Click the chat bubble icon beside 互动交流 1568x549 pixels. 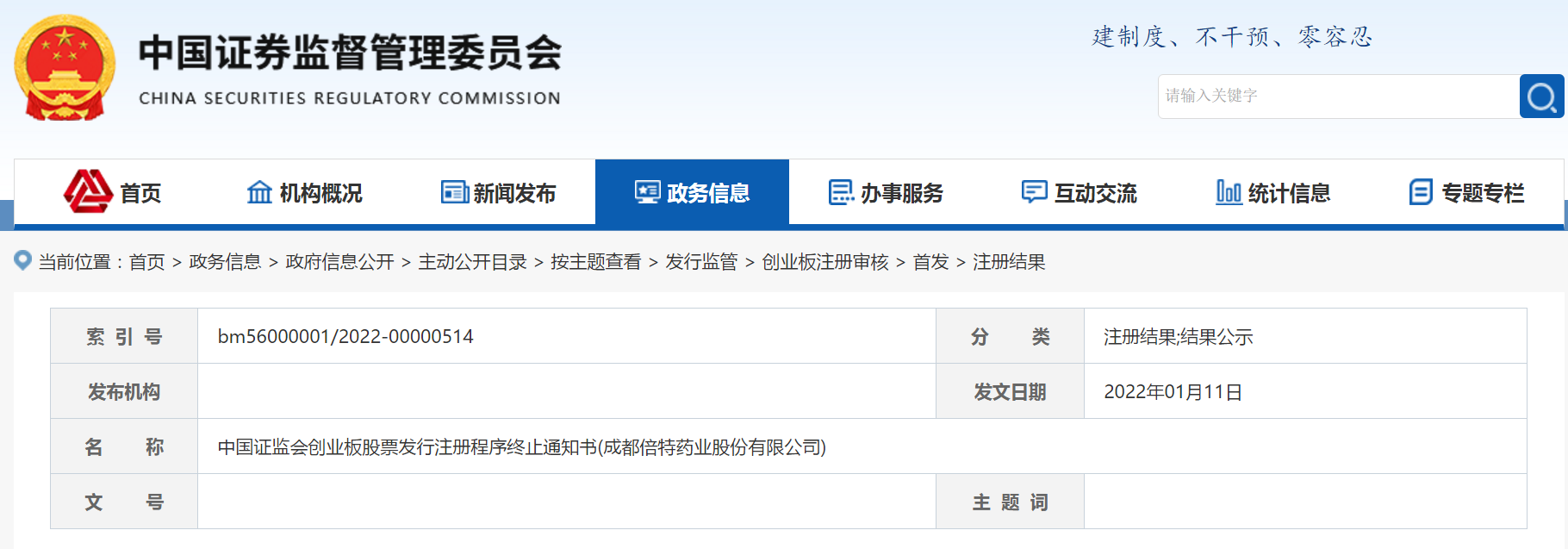1034,192
